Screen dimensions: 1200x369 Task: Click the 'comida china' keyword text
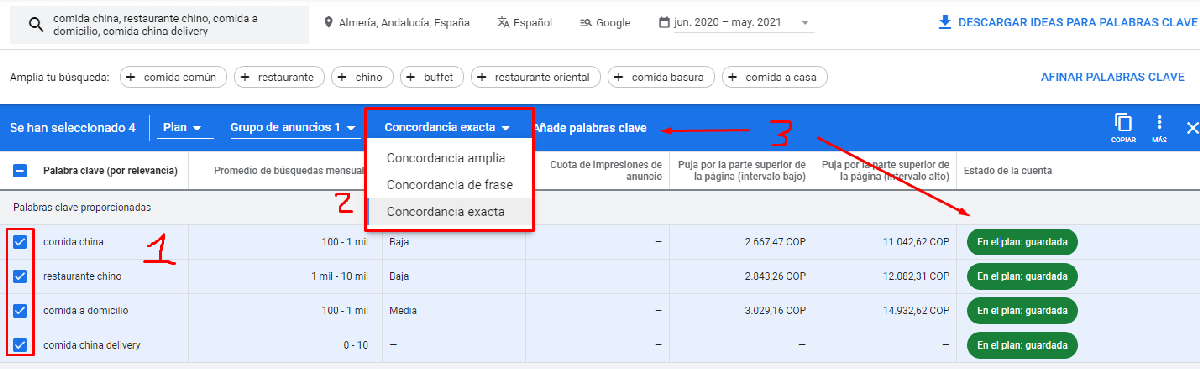tap(73, 242)
